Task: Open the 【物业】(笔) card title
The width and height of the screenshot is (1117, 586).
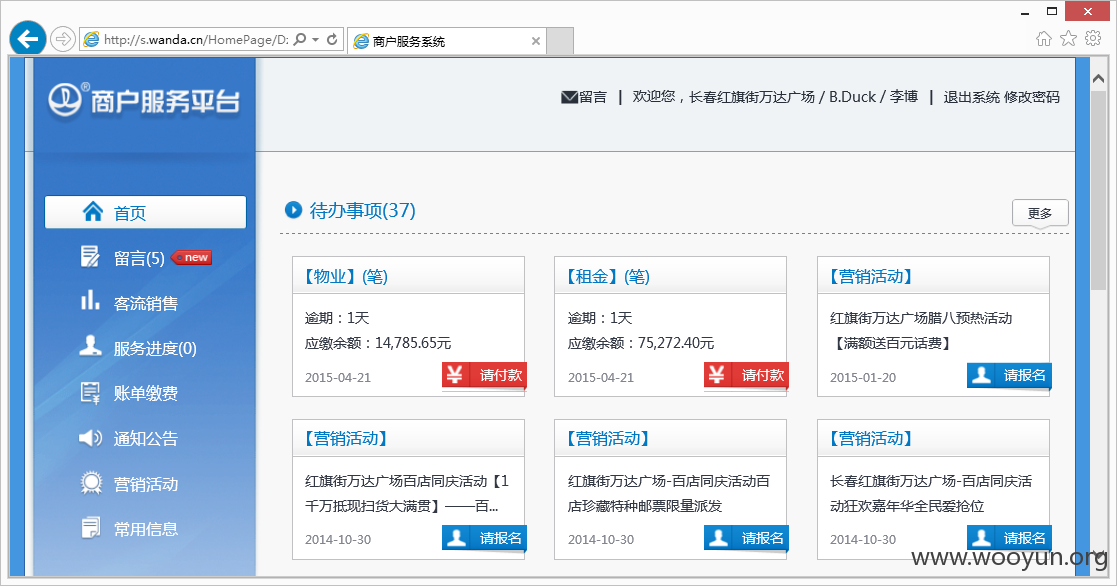Action: pyautogui.click(x=345, y=276)
